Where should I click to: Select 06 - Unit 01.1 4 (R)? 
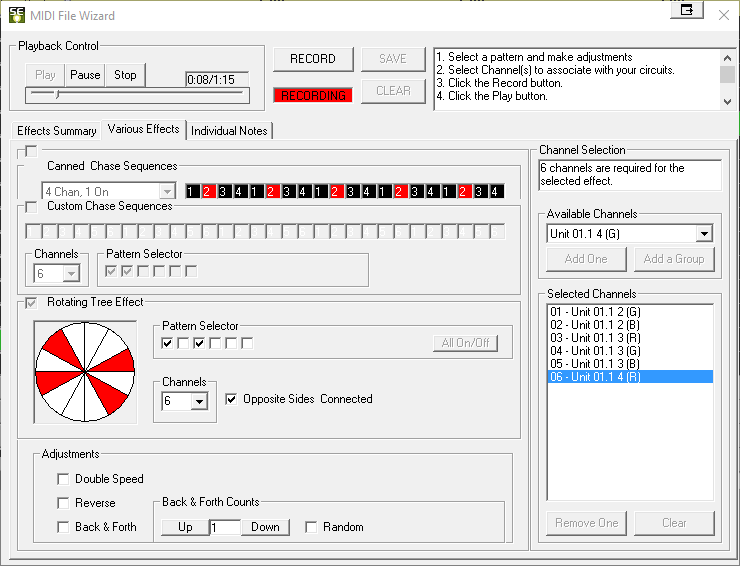[630, 377]
